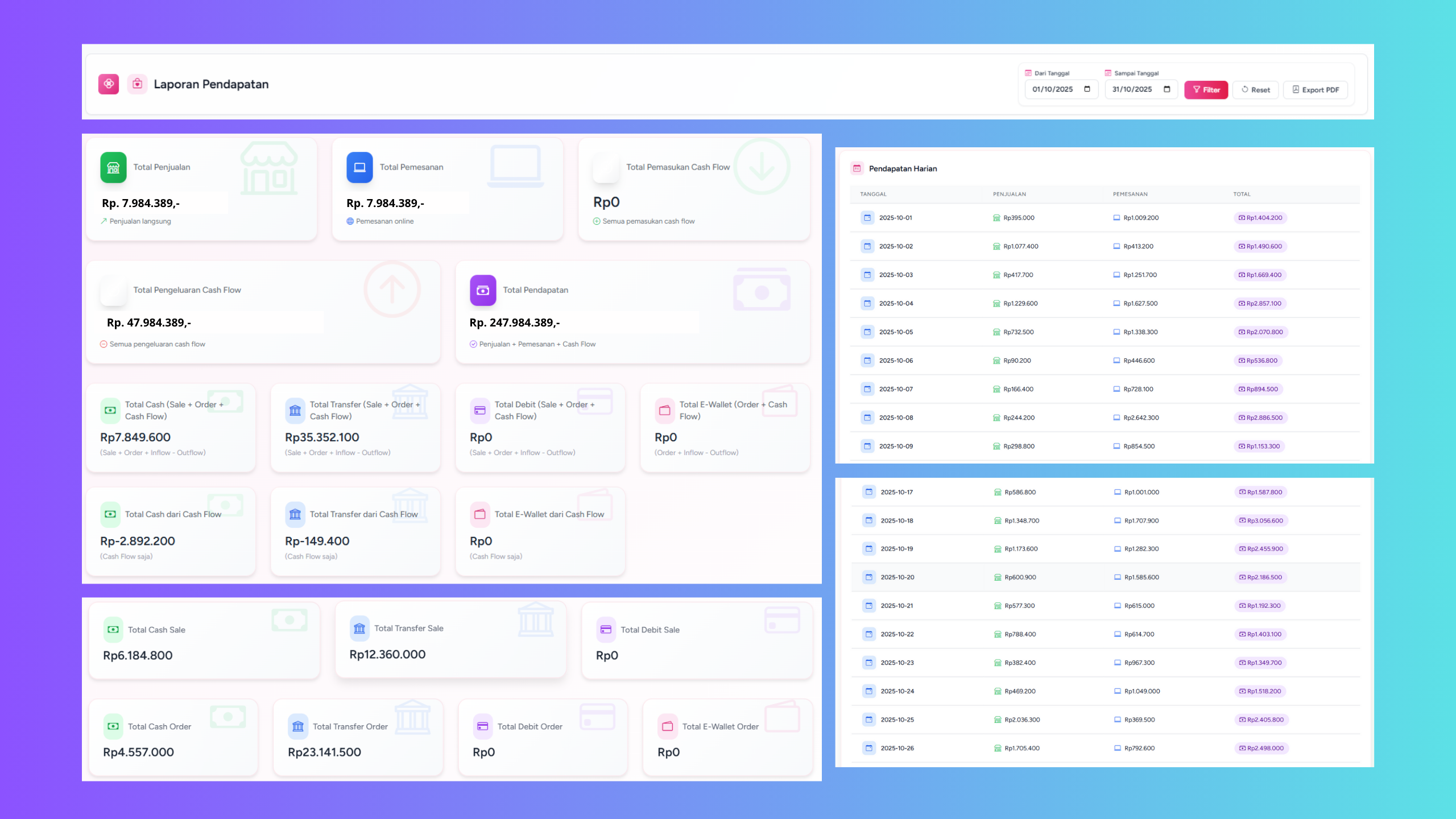Click the Laporan Pendapatan bag icon
Image resolution: width=1456 pixels, height=819 pixels.
point(137,84)
